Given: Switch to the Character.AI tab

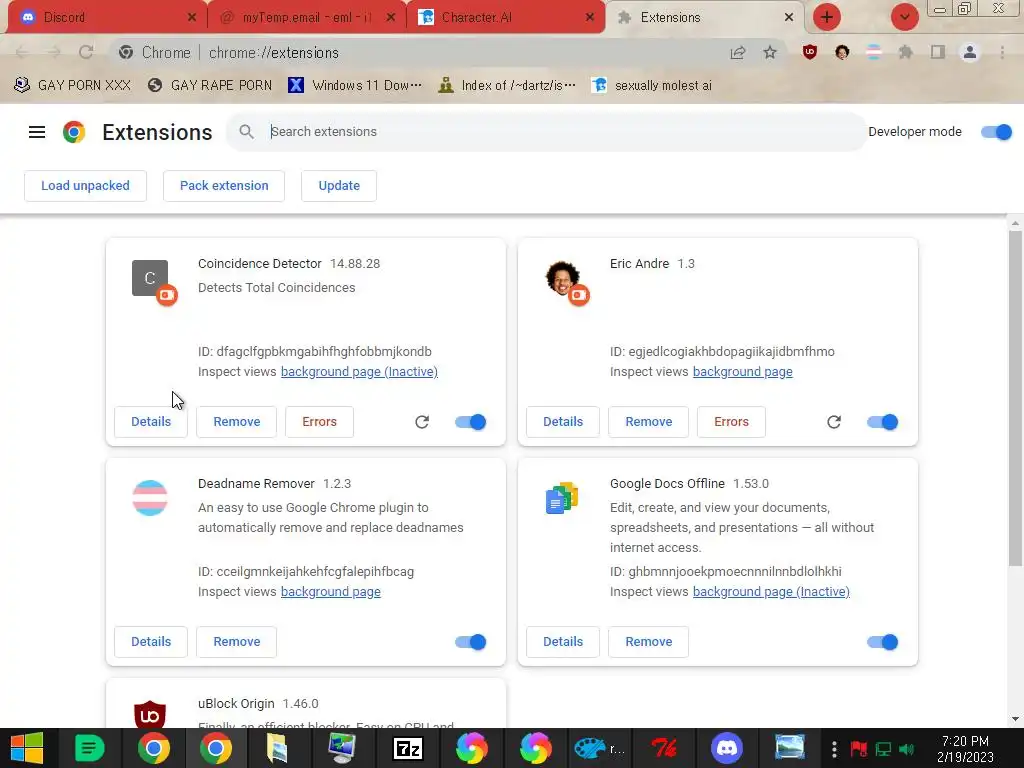Looking at the screenshot, I should [504, 18].
